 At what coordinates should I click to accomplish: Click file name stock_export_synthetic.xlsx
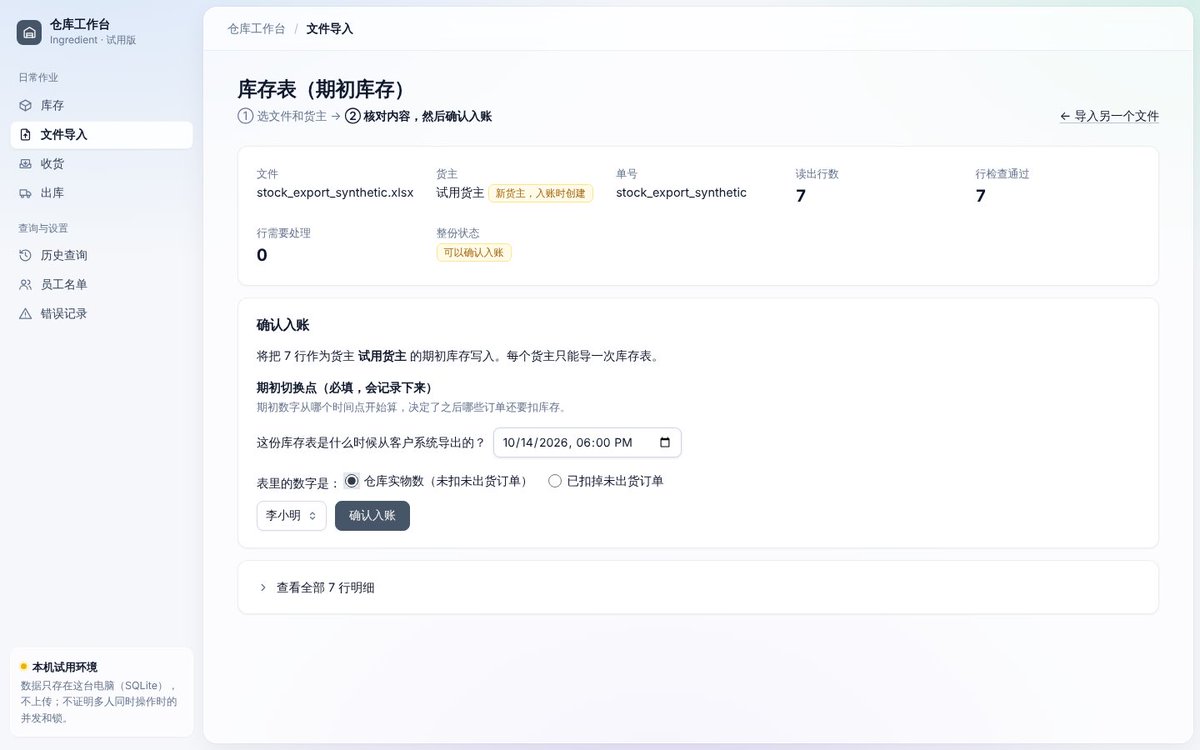click(x=335, y=192)
